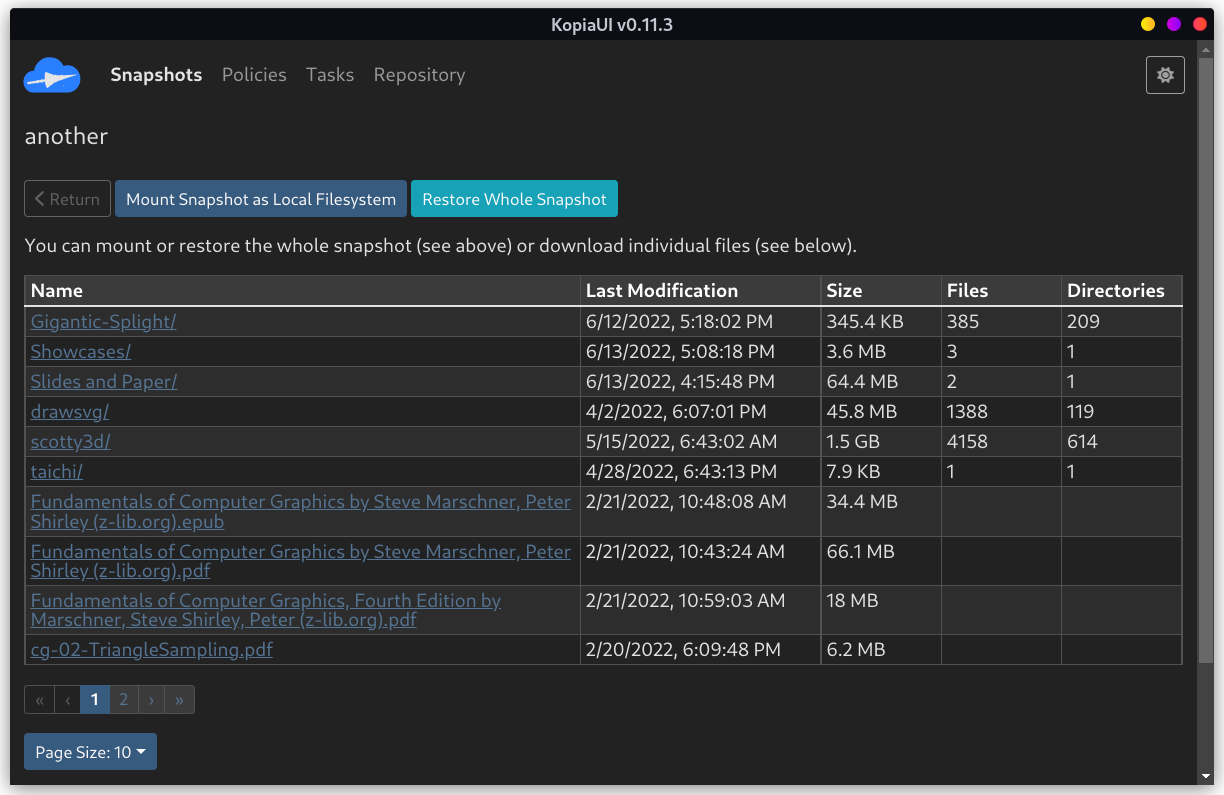Select page 2 in pagination
The image size is (1224, 795).
tap(124, 700)
